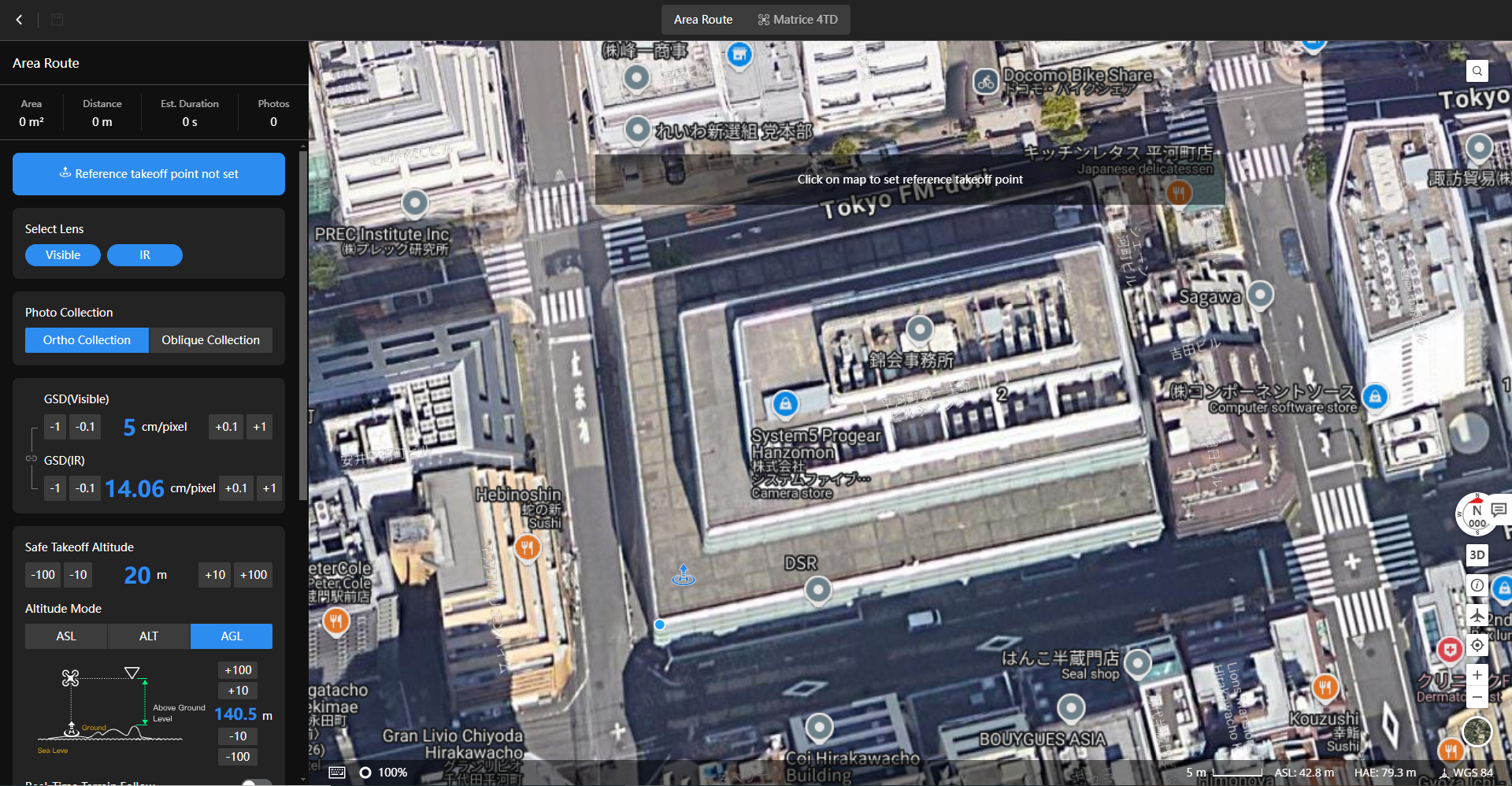Click the Hebinoshin Sushi restaurant pin
The width and height of the screenshot is (1512, 786).
coord(527,547)
